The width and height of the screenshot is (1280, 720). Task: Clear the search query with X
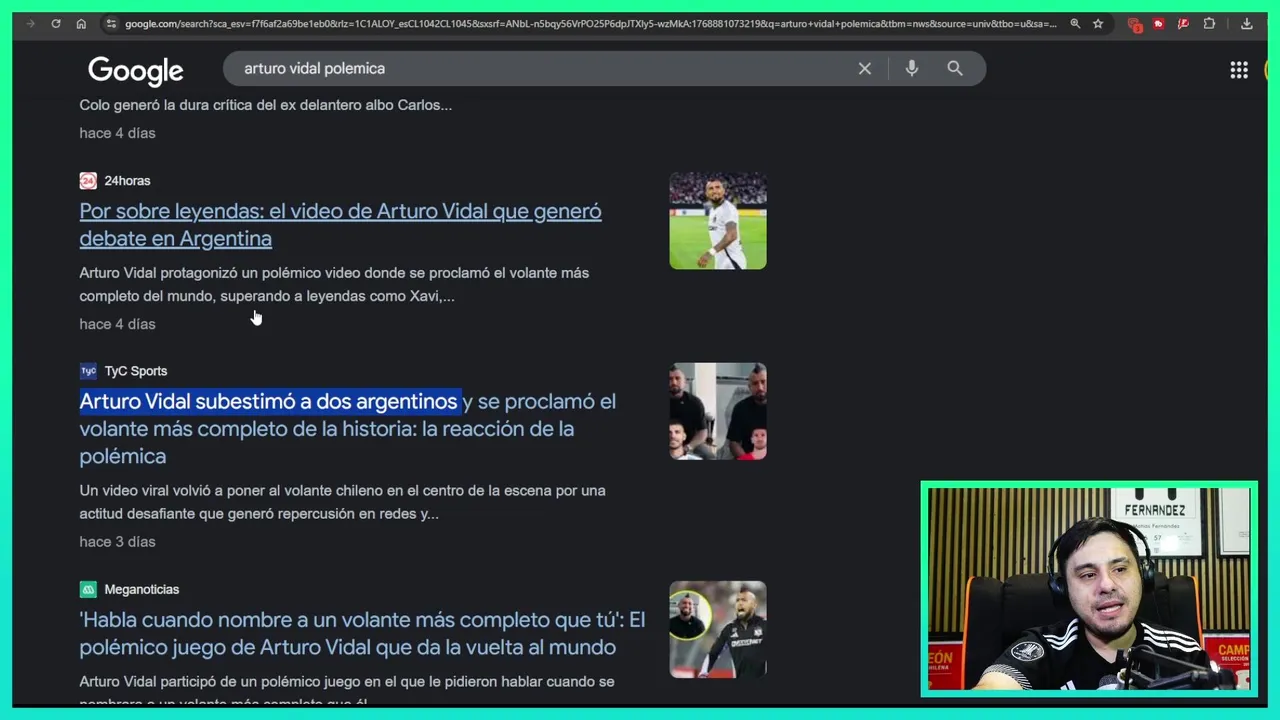(x=865, y=68)
